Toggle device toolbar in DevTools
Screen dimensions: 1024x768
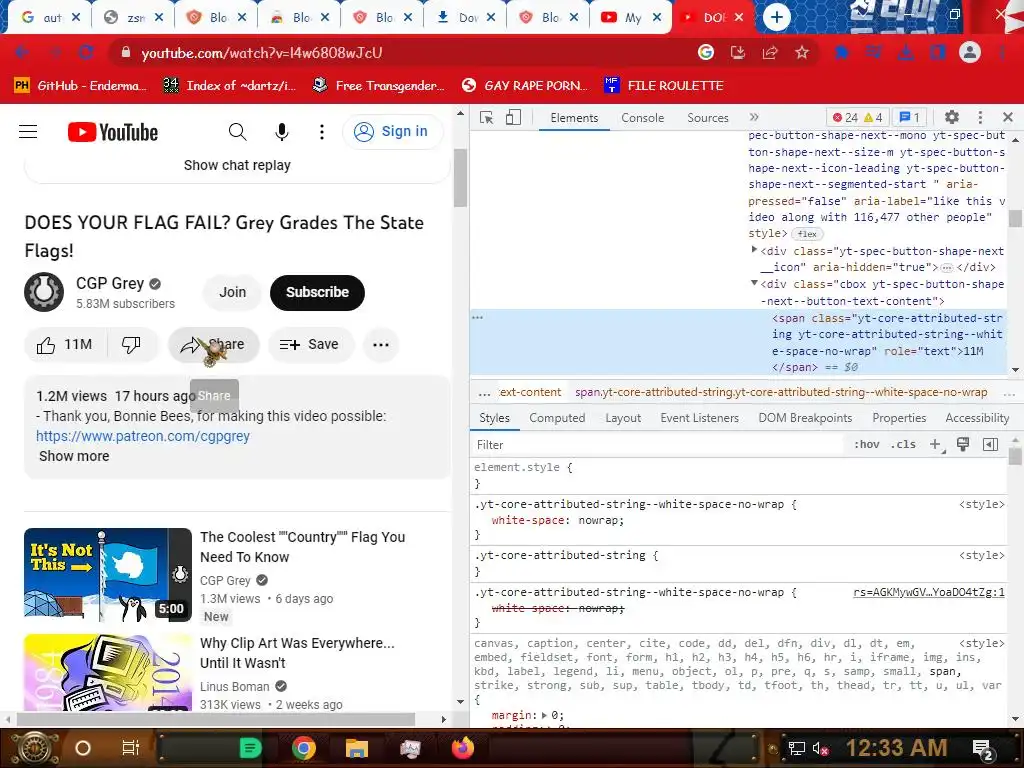point(513,118)
